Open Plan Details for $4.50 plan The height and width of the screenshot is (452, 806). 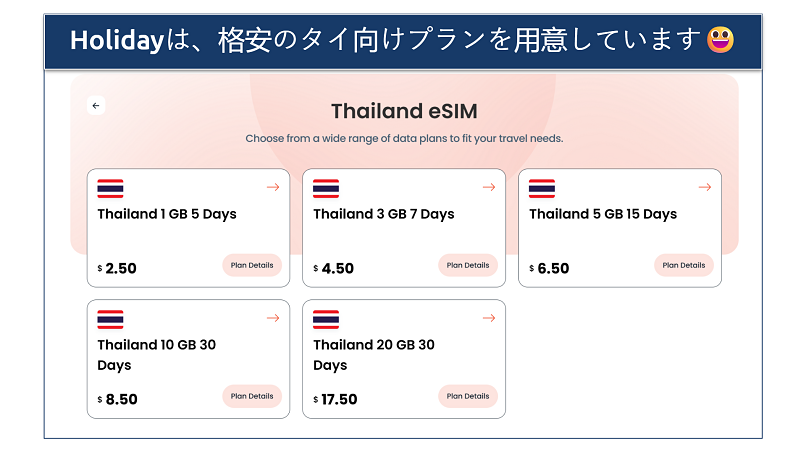pos(468,265)
